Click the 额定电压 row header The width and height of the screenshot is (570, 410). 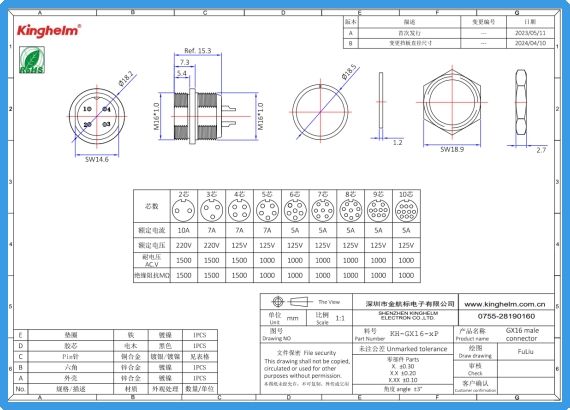[152, 245]
